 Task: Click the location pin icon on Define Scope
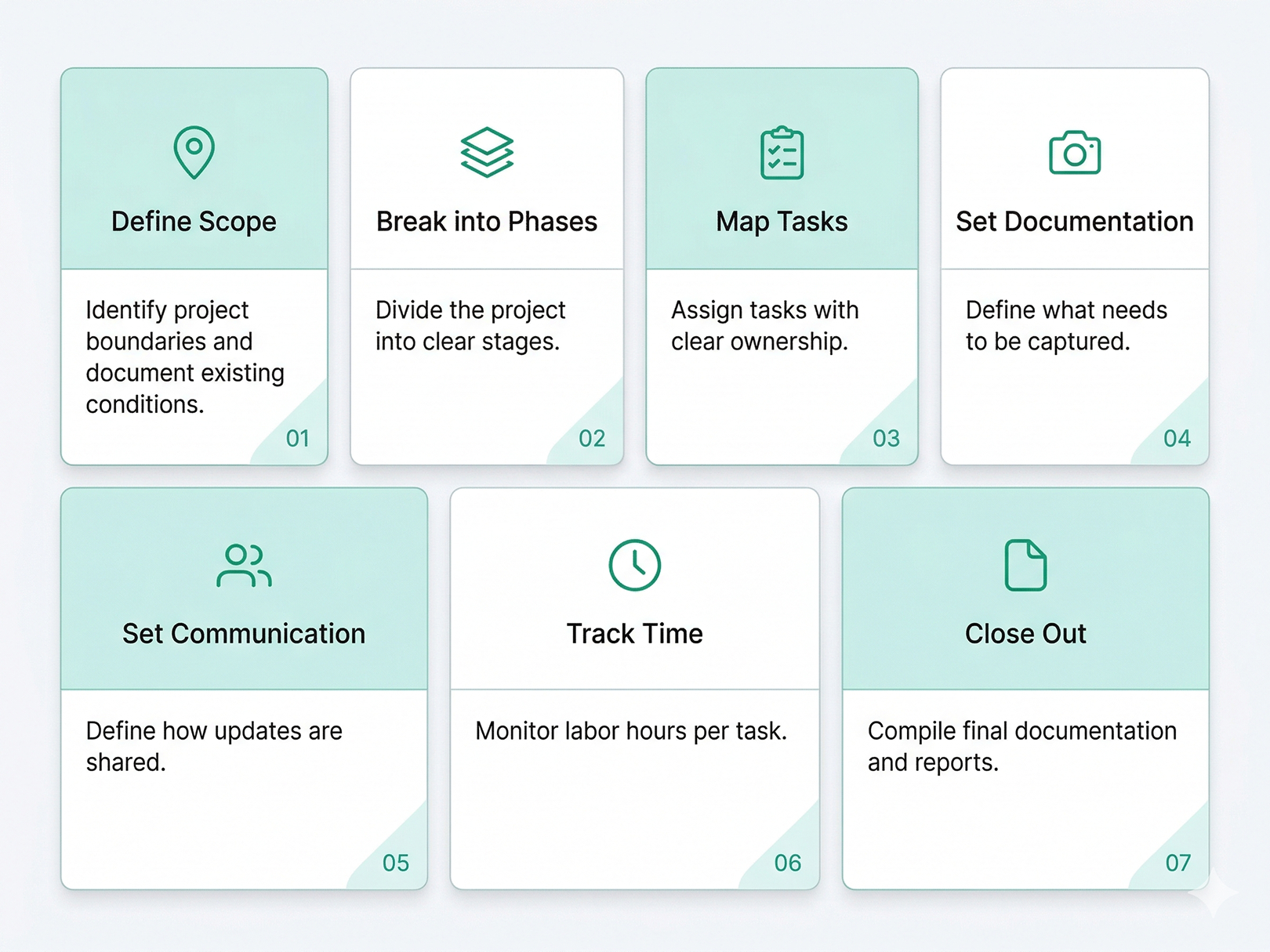[193, 154]
